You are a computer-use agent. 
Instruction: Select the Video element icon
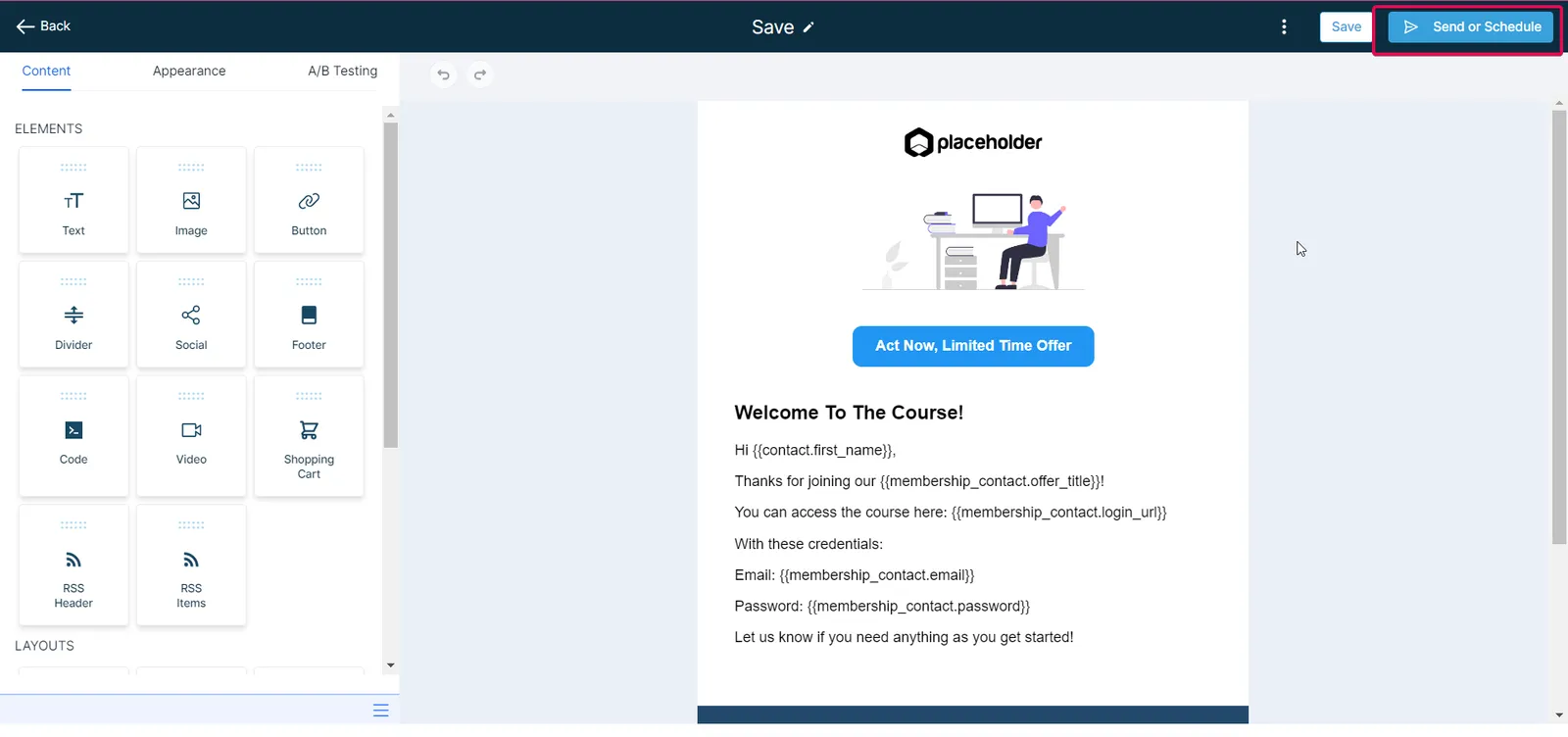(191, 430)
